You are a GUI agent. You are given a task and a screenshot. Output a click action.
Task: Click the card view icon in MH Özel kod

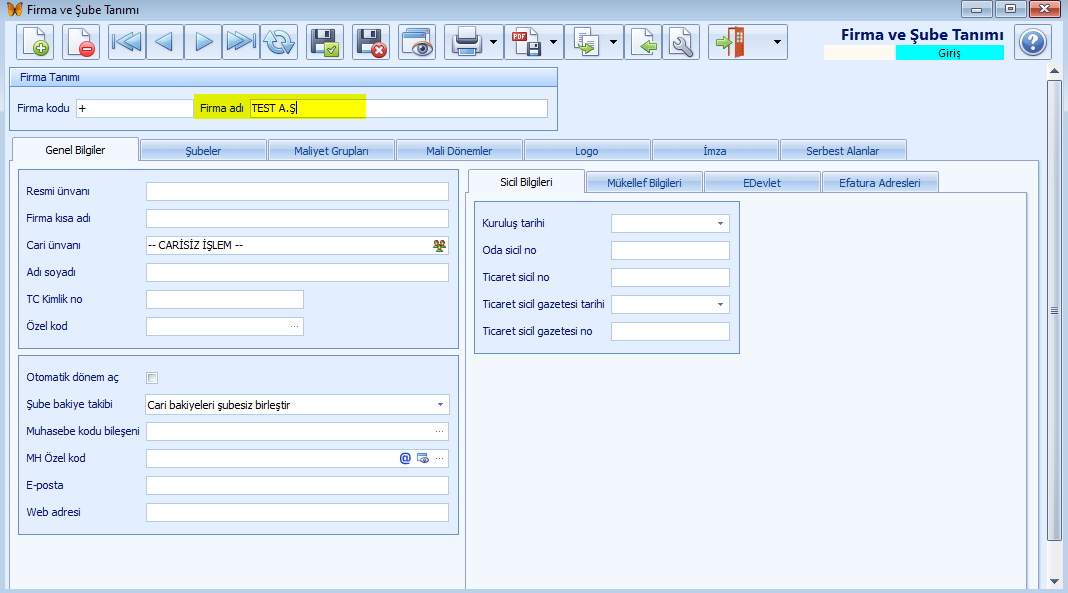[x=423, y=458]
